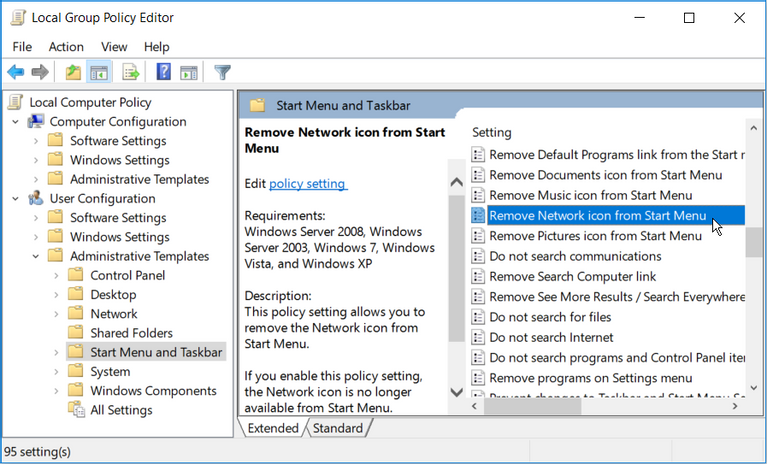The image size is (767, 464).
Task: Click description pane scrollbar down arrow
Action: click(457, 393)
